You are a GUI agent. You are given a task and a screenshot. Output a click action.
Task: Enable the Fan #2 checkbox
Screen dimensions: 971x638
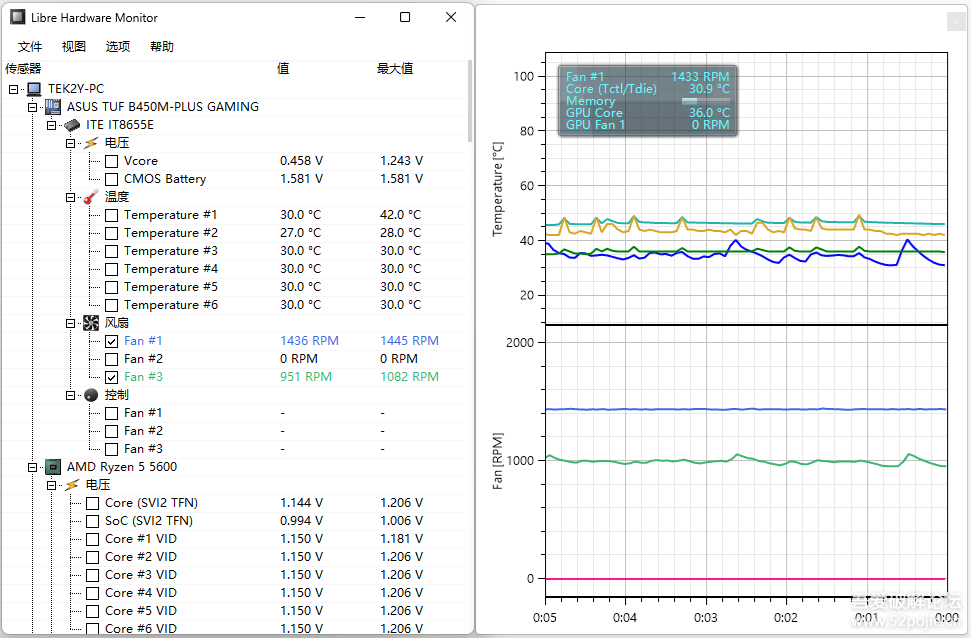[112, 358]
